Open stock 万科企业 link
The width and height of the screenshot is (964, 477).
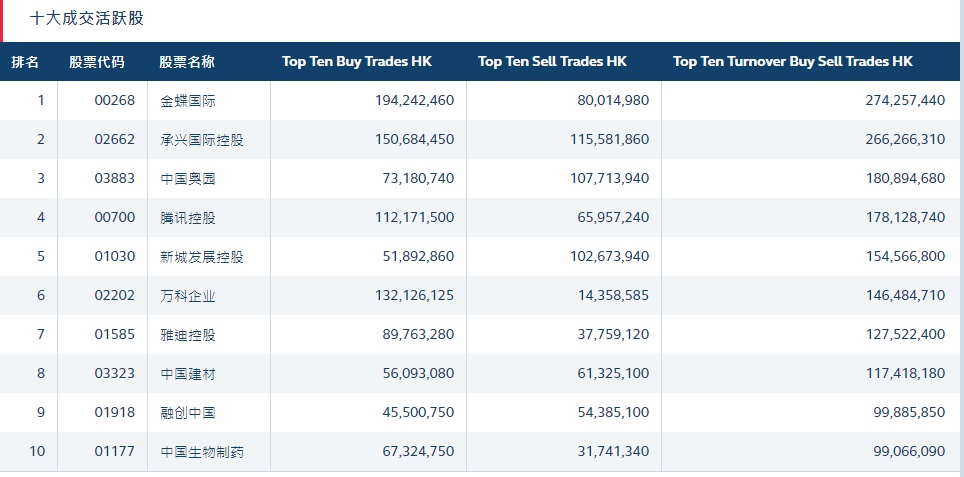(188, 296)
